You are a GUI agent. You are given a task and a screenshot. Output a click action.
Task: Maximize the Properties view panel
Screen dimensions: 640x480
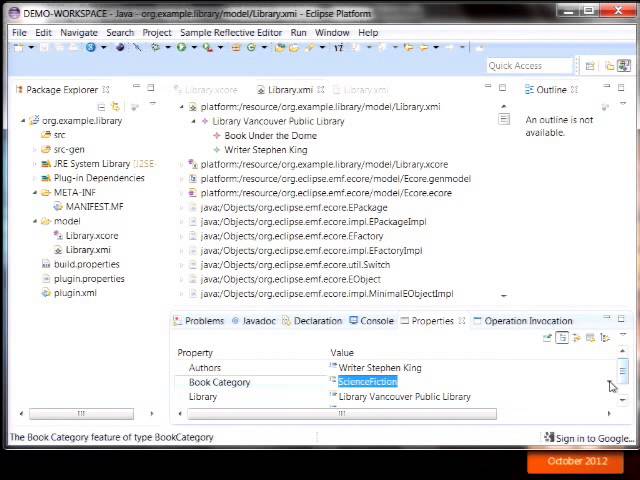tap(621, 318)
